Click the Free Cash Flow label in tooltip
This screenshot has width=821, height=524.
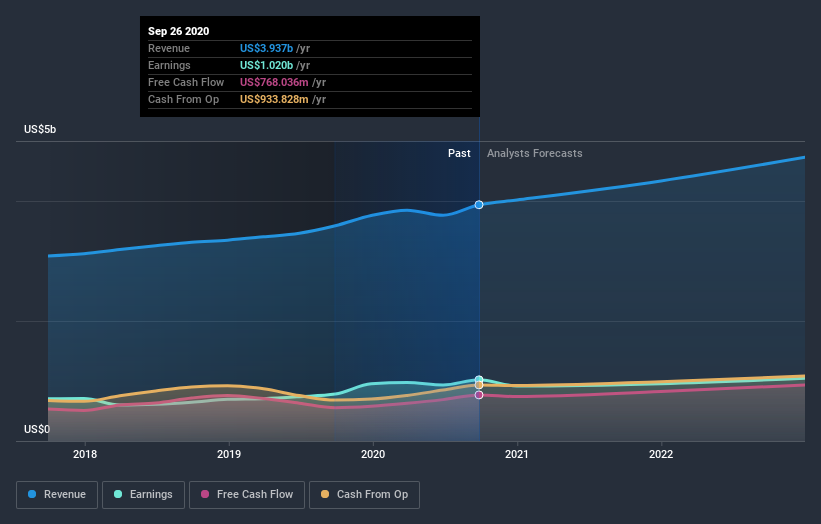[186, 82]
